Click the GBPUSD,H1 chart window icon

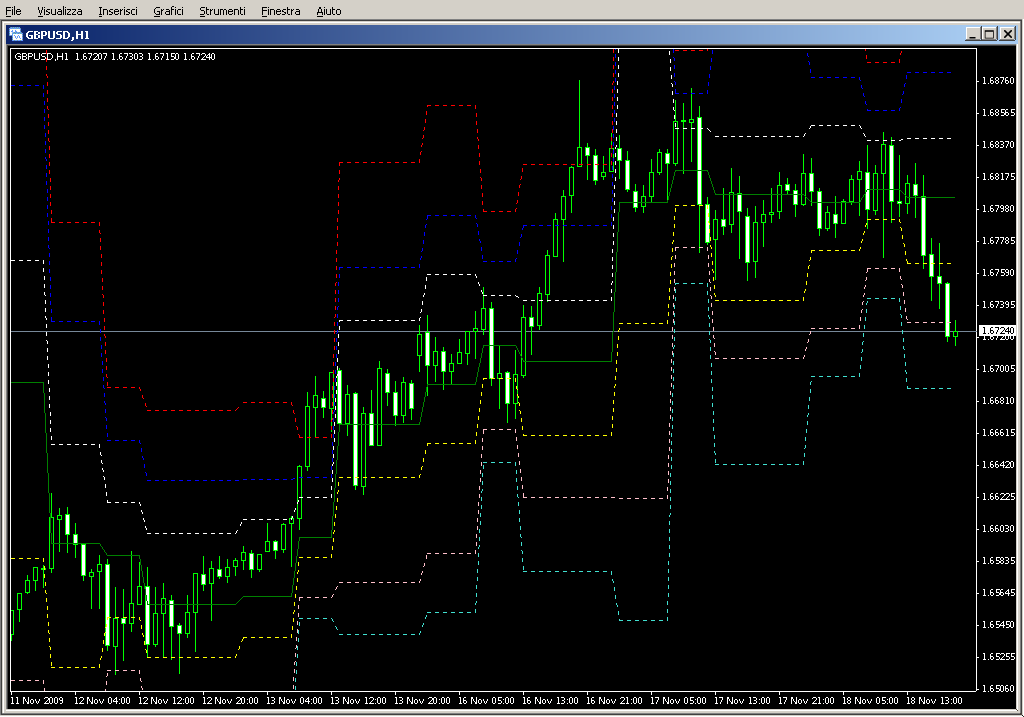(x=15, y=34)
